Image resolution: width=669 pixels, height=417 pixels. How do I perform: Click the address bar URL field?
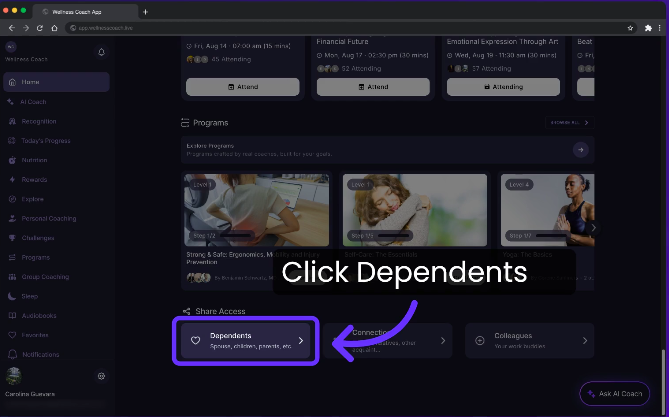pyautogui.click(x=351, y=28)
